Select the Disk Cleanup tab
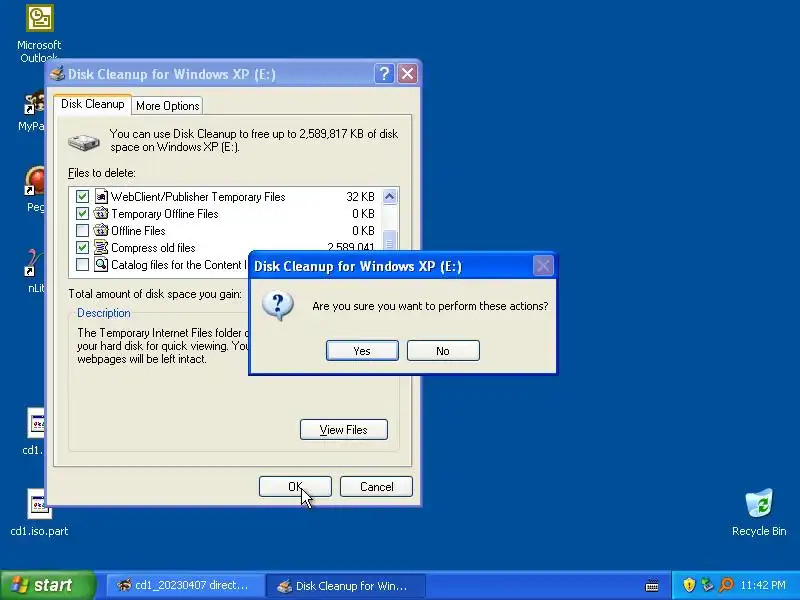 click(92, 104)
